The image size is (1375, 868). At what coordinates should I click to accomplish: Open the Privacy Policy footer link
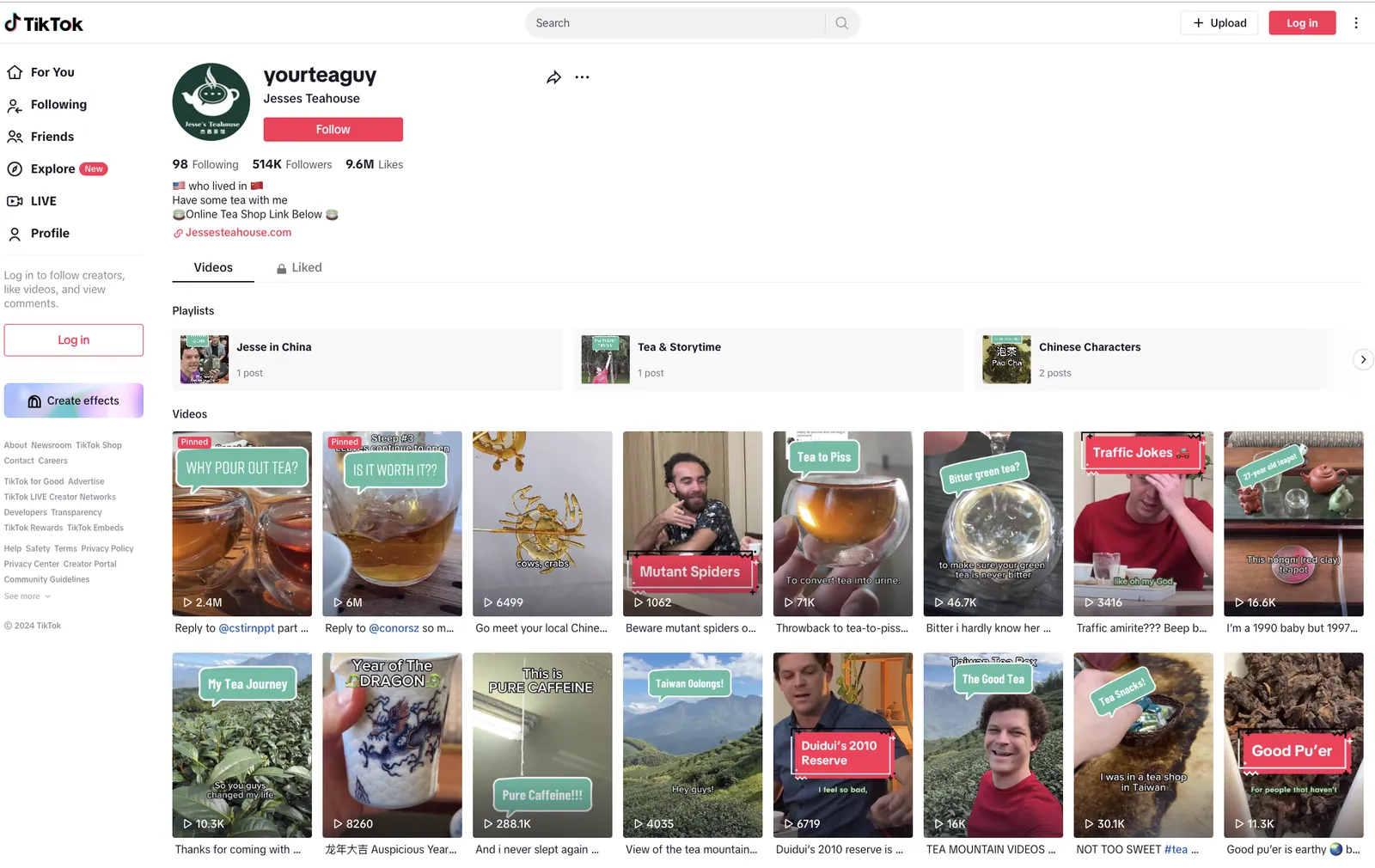pyautogui.click(x=107, y=549)
